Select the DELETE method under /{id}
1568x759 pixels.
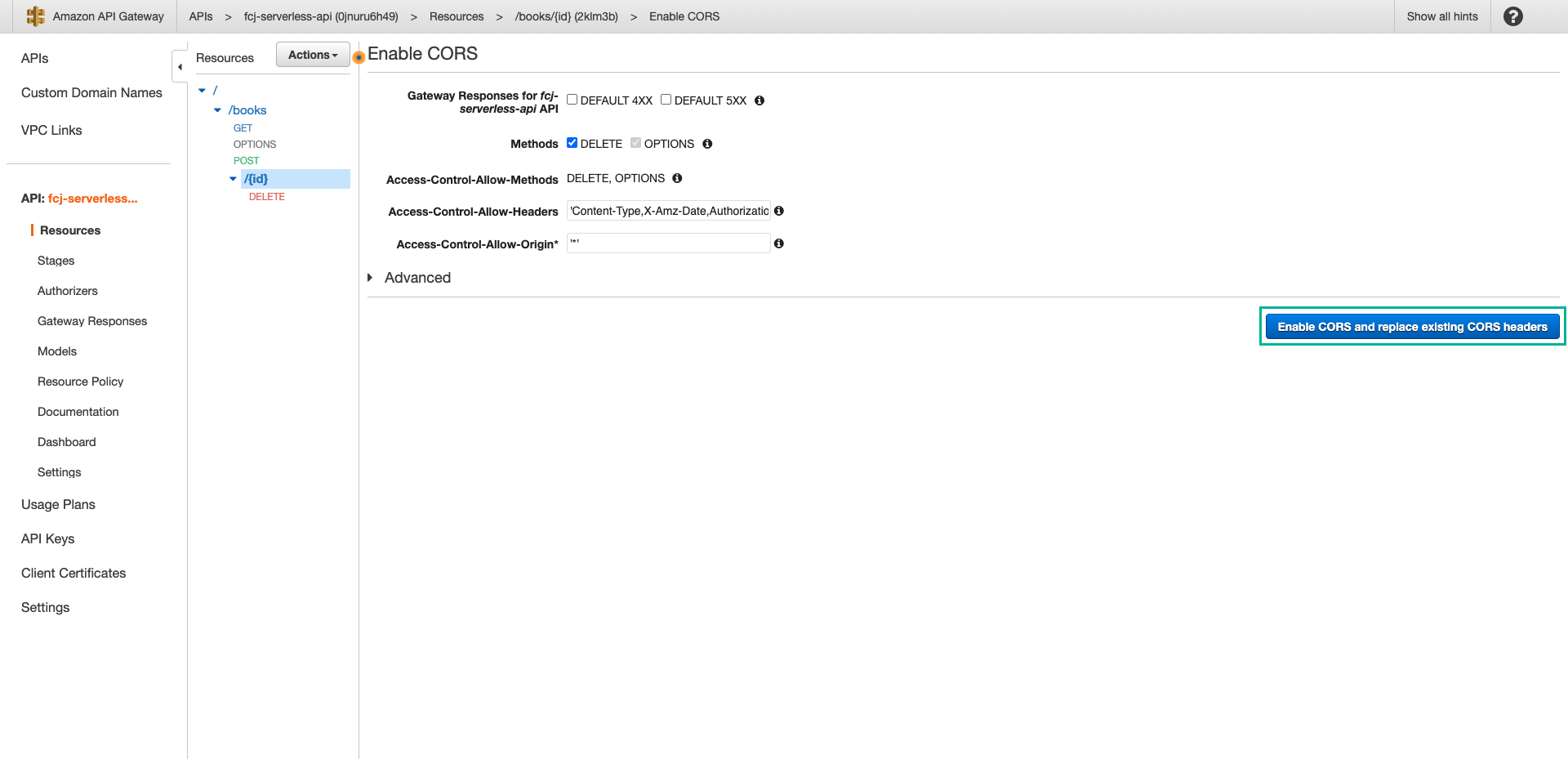click(x=267, y=197)
